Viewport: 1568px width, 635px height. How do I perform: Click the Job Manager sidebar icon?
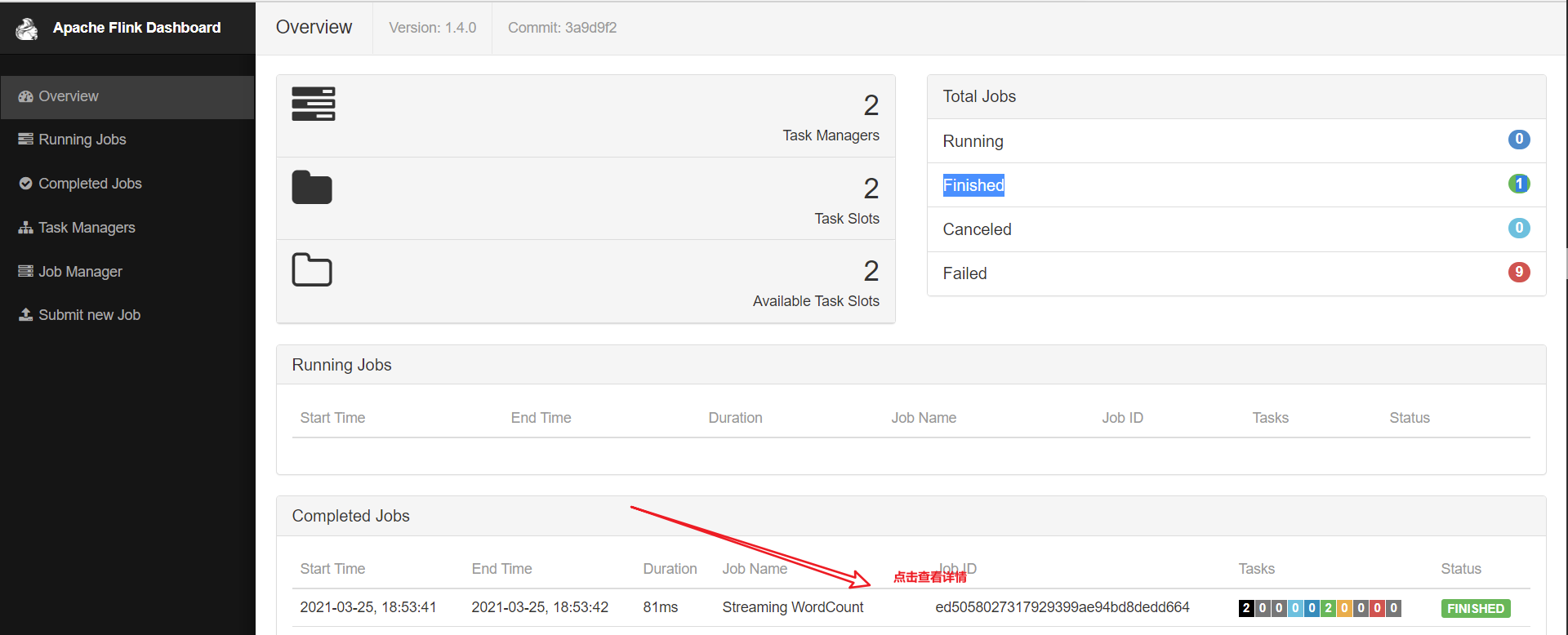pos(25,272)
